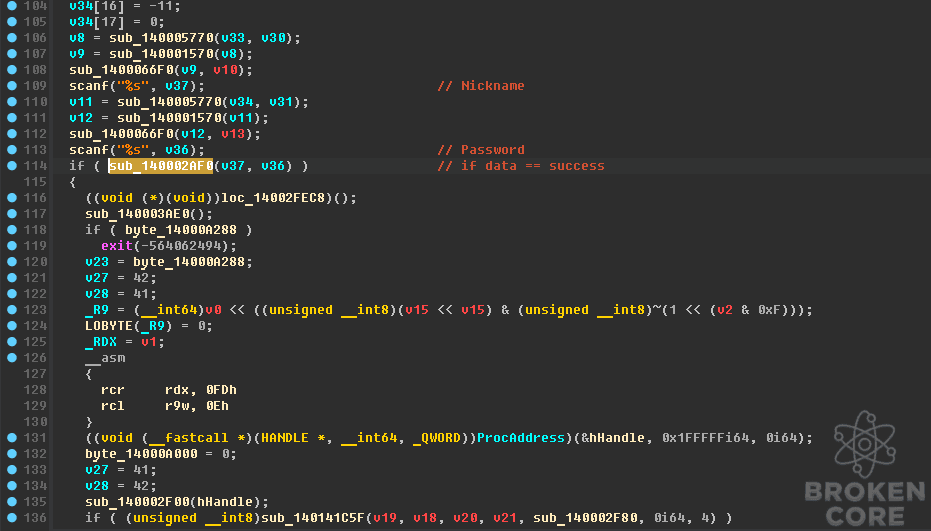Toggle breakpoint dot on line 136
The width and height of the screenshot is (931, 531).
[12, 518]
